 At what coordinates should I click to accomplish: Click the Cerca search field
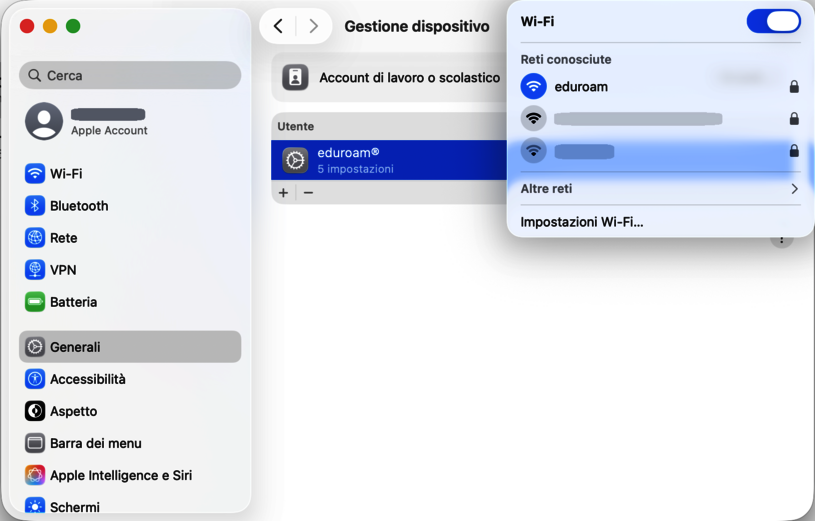click(130, 75)
